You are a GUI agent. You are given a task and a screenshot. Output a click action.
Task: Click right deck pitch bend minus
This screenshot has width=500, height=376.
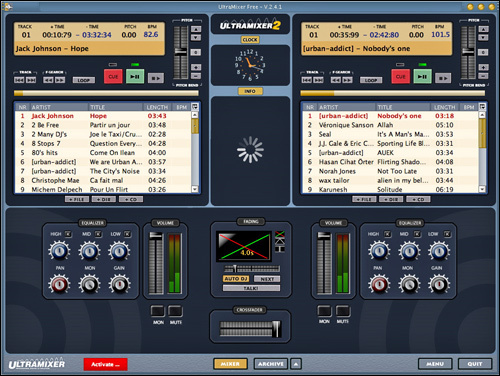(483, 76)
